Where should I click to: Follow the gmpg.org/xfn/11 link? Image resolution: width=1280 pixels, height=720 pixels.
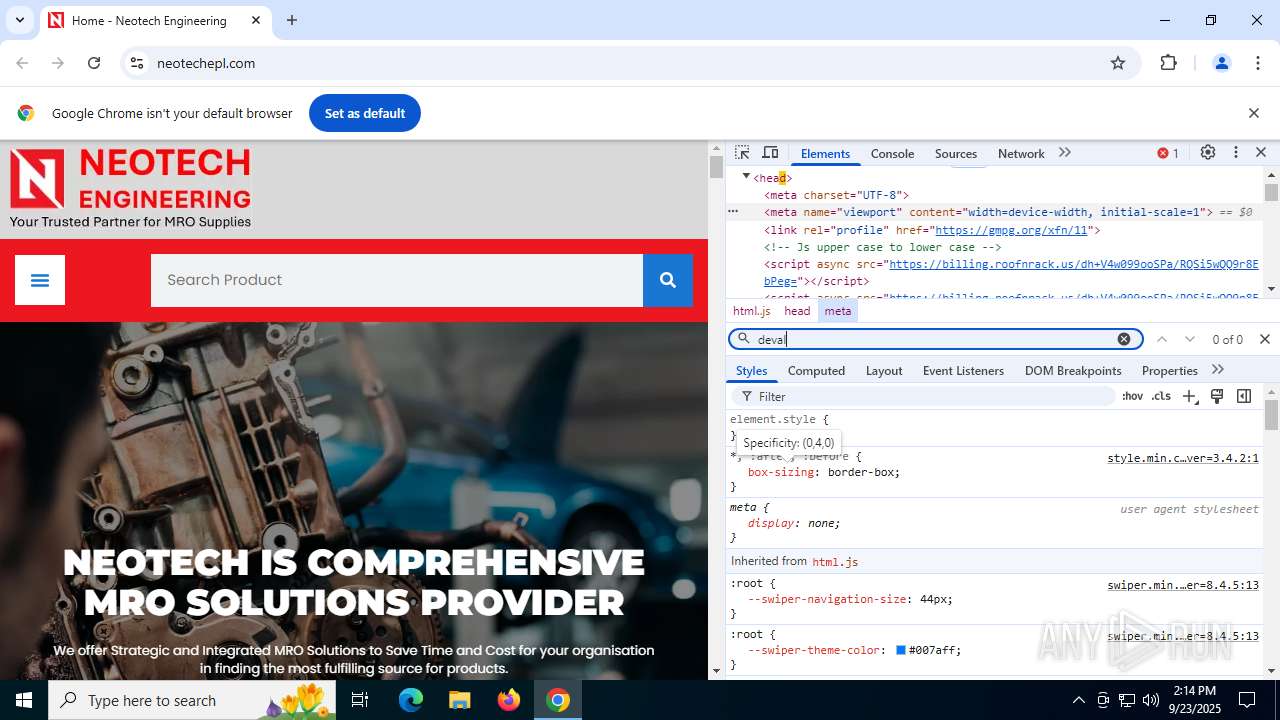[1011, 230]
